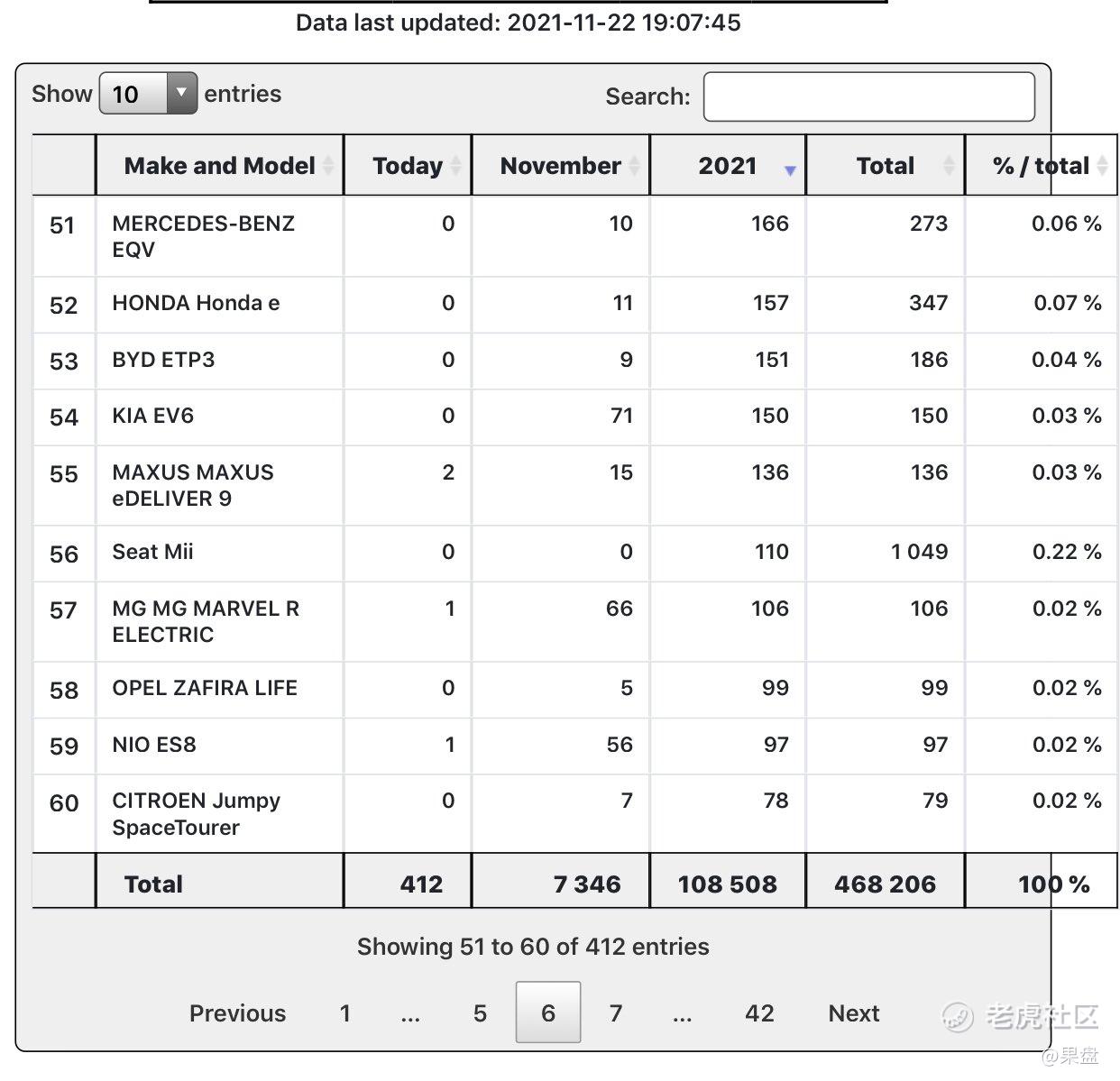The width and height of the screenshot is (1120, 1081).
Task: Select the MERCEDES-BENZ EQV row name
Action: 203,236
